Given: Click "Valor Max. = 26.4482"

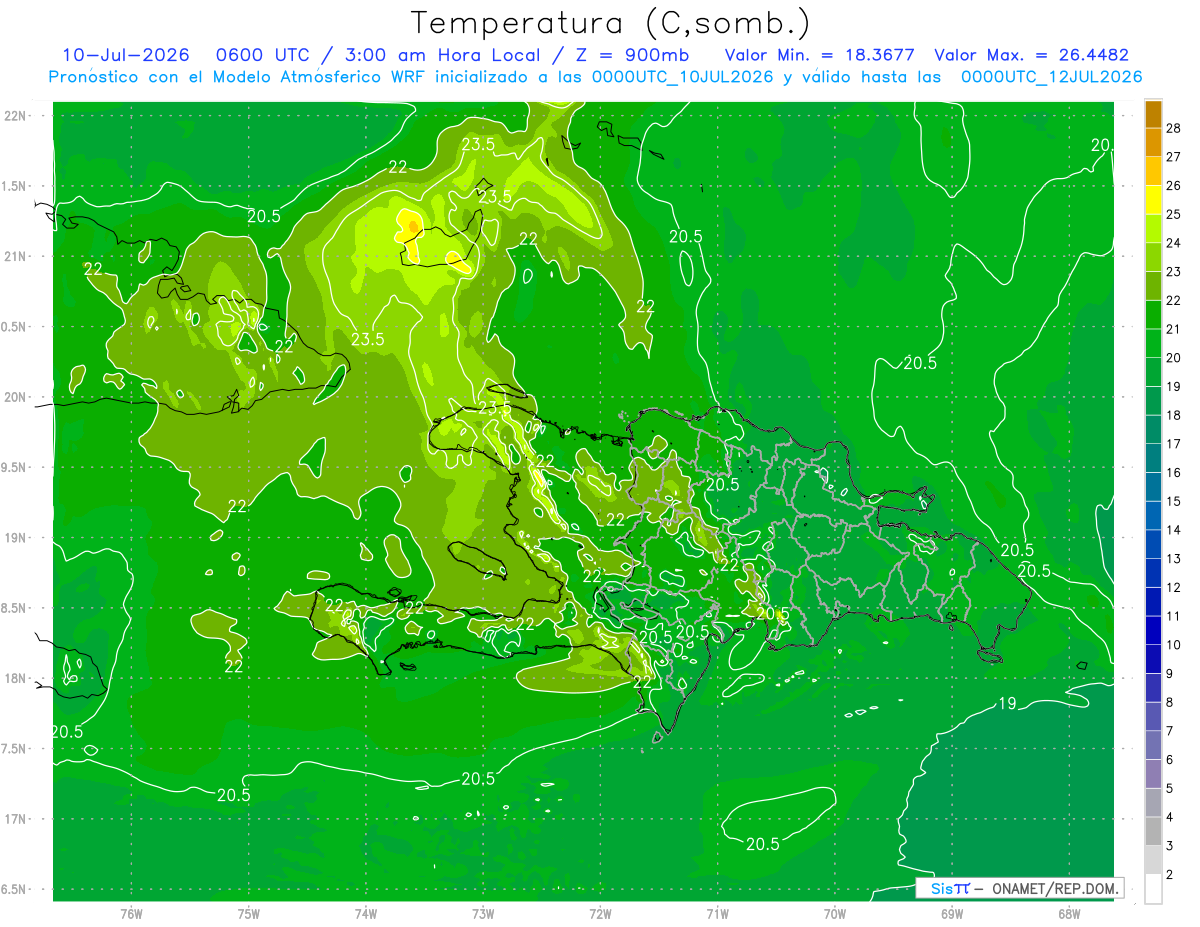Looking at the screenshot, I should coord(1031,55).
